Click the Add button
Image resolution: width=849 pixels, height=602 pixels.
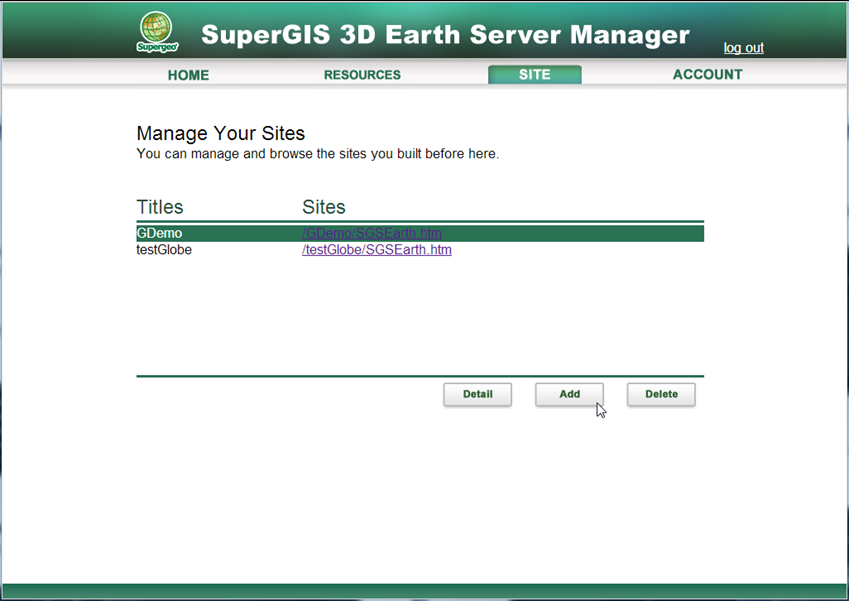569,394
